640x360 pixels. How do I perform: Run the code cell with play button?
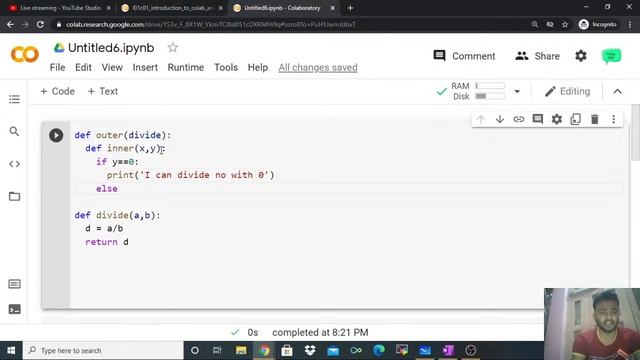tap(56, 135)
